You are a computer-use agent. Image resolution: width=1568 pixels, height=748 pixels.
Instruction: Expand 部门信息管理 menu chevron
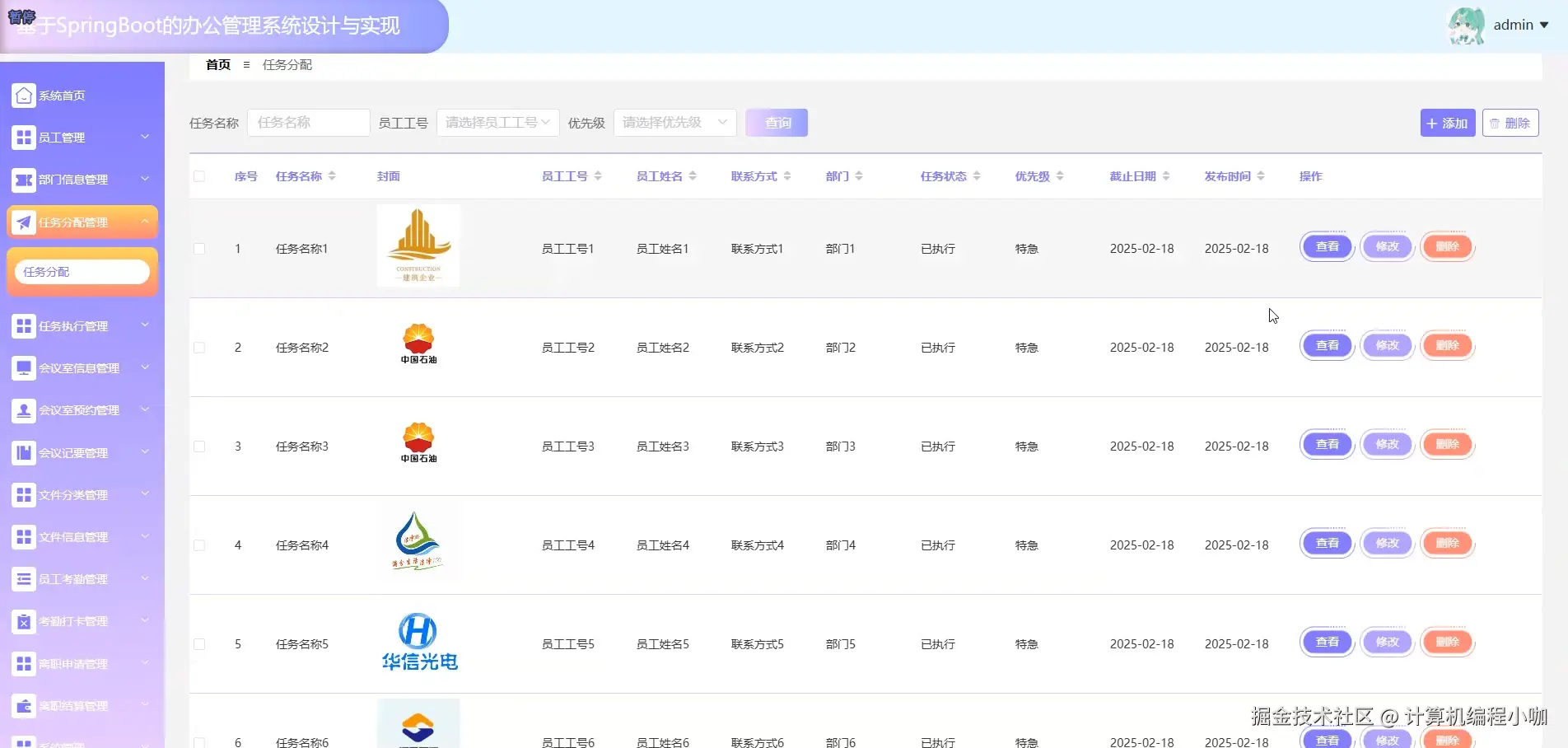145,179
